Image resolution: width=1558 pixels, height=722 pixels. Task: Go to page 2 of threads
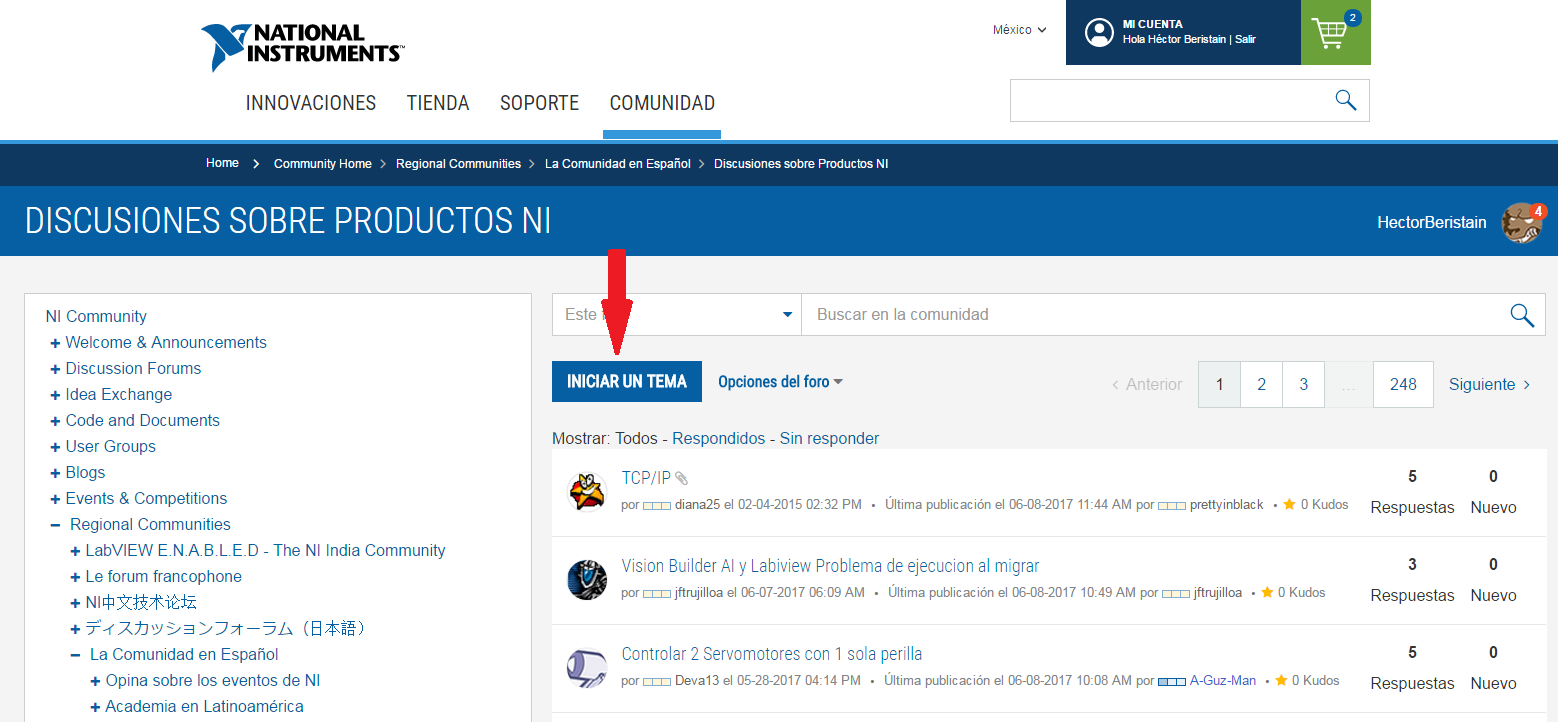coord(1262,384)
